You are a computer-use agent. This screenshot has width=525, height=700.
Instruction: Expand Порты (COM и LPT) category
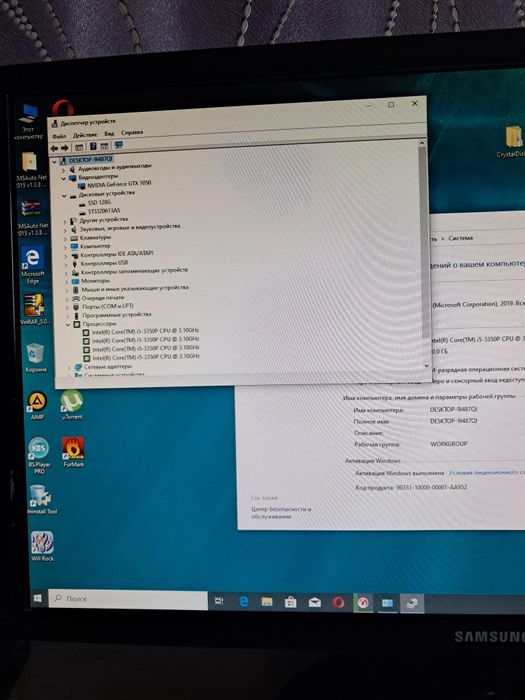[x=67, y=308]
